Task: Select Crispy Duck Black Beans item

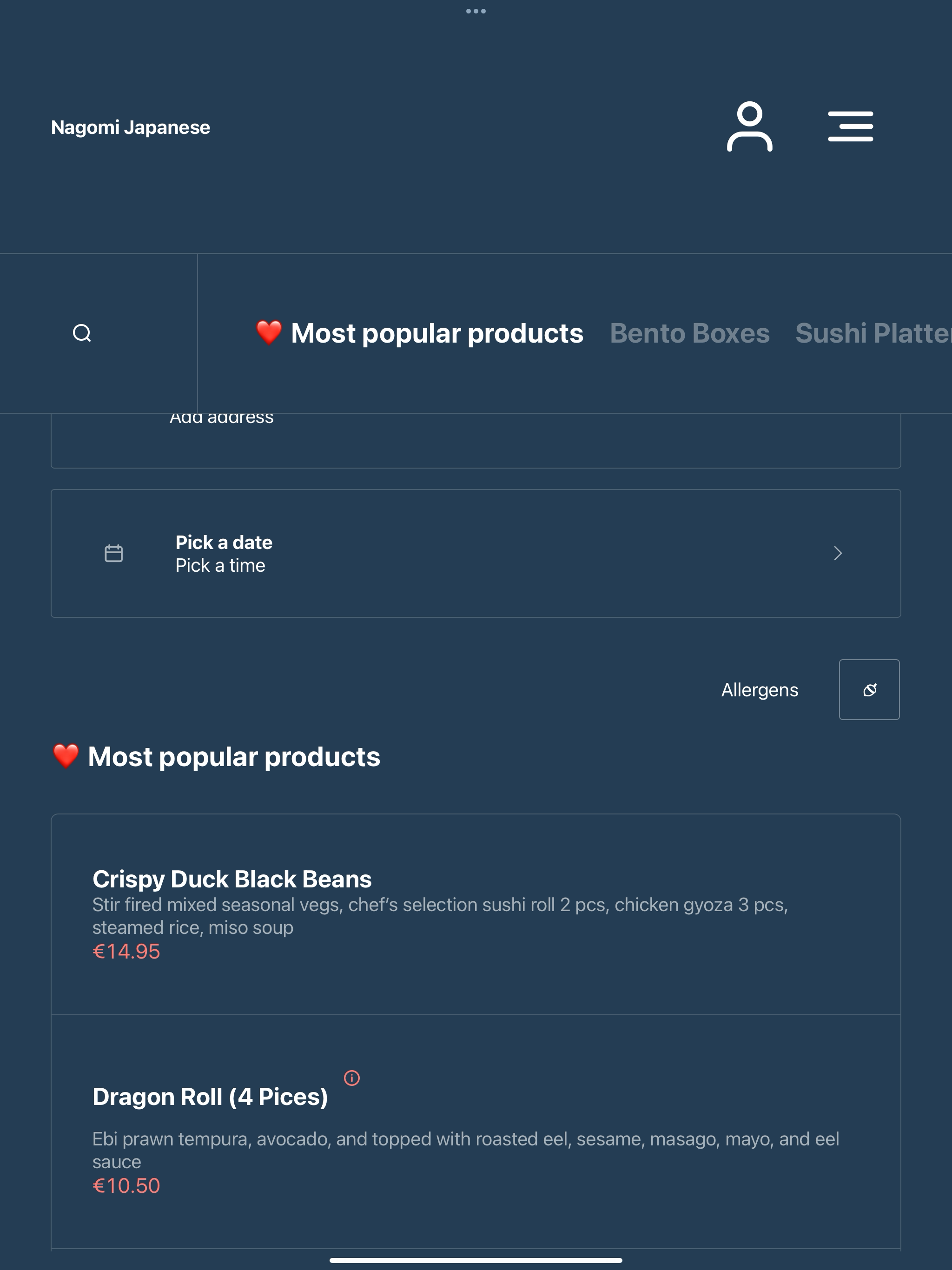Action: point(476,914)
